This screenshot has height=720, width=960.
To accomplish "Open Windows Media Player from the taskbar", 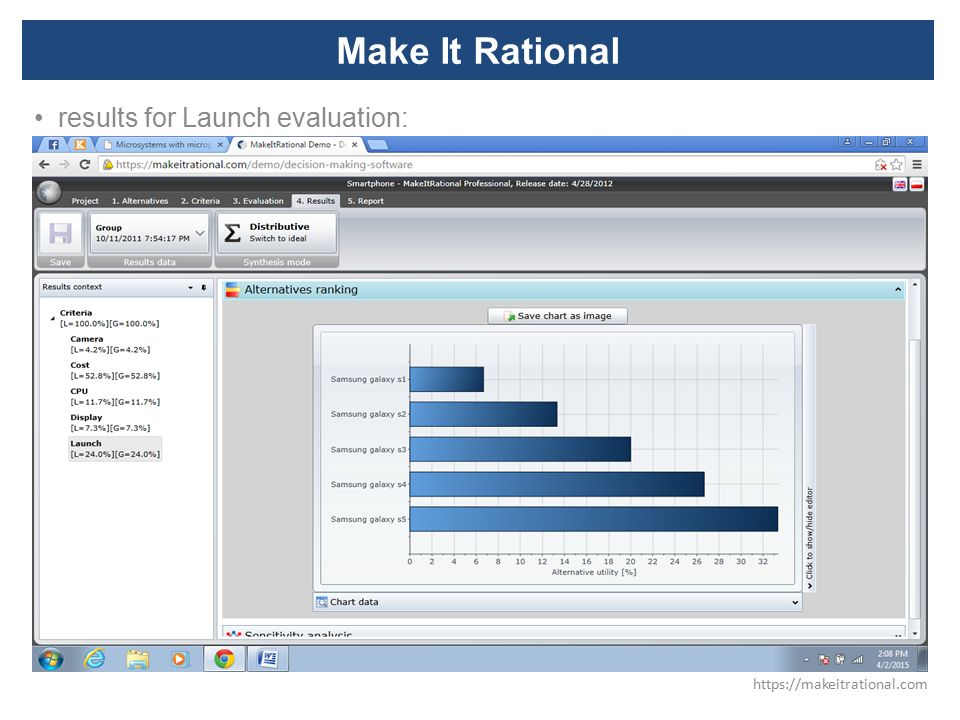I will point(180,659).
